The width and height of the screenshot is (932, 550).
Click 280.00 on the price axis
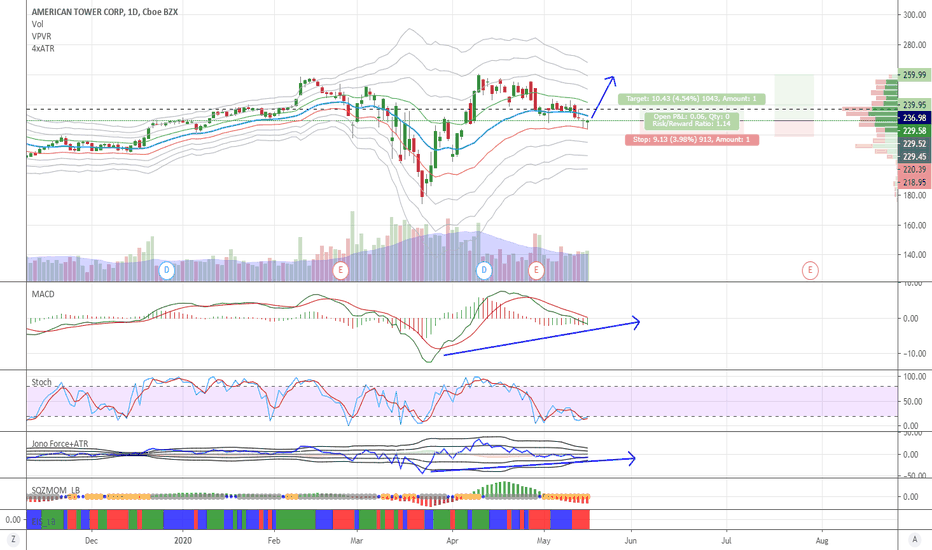click(x=915, y=45)
